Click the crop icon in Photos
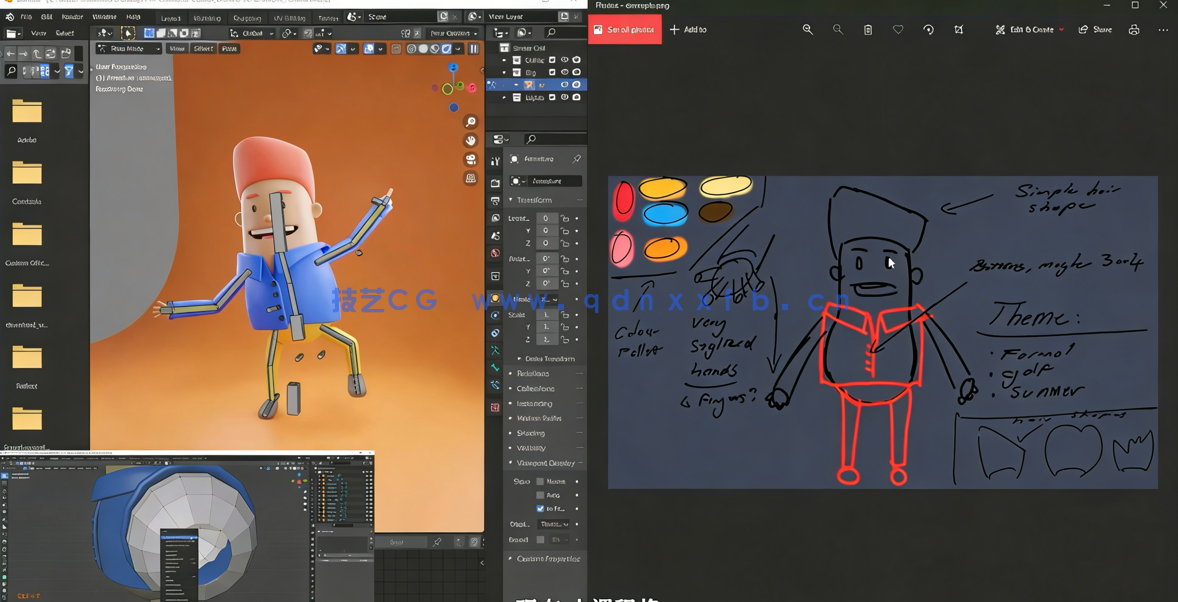Image resolution: width=1178 pixels, height=602 pixels. click(958, 30)
